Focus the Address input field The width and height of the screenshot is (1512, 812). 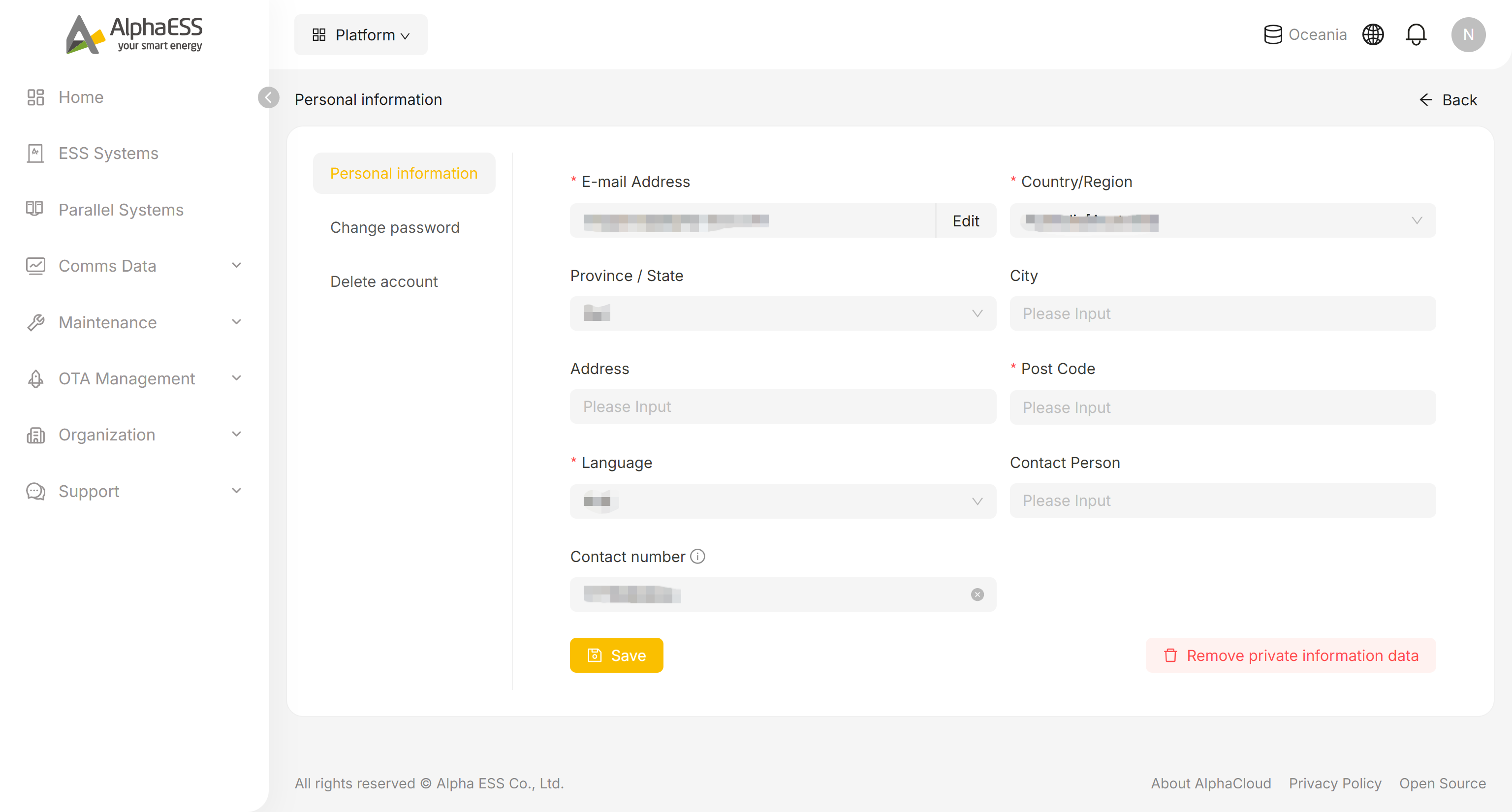point(783,406)
